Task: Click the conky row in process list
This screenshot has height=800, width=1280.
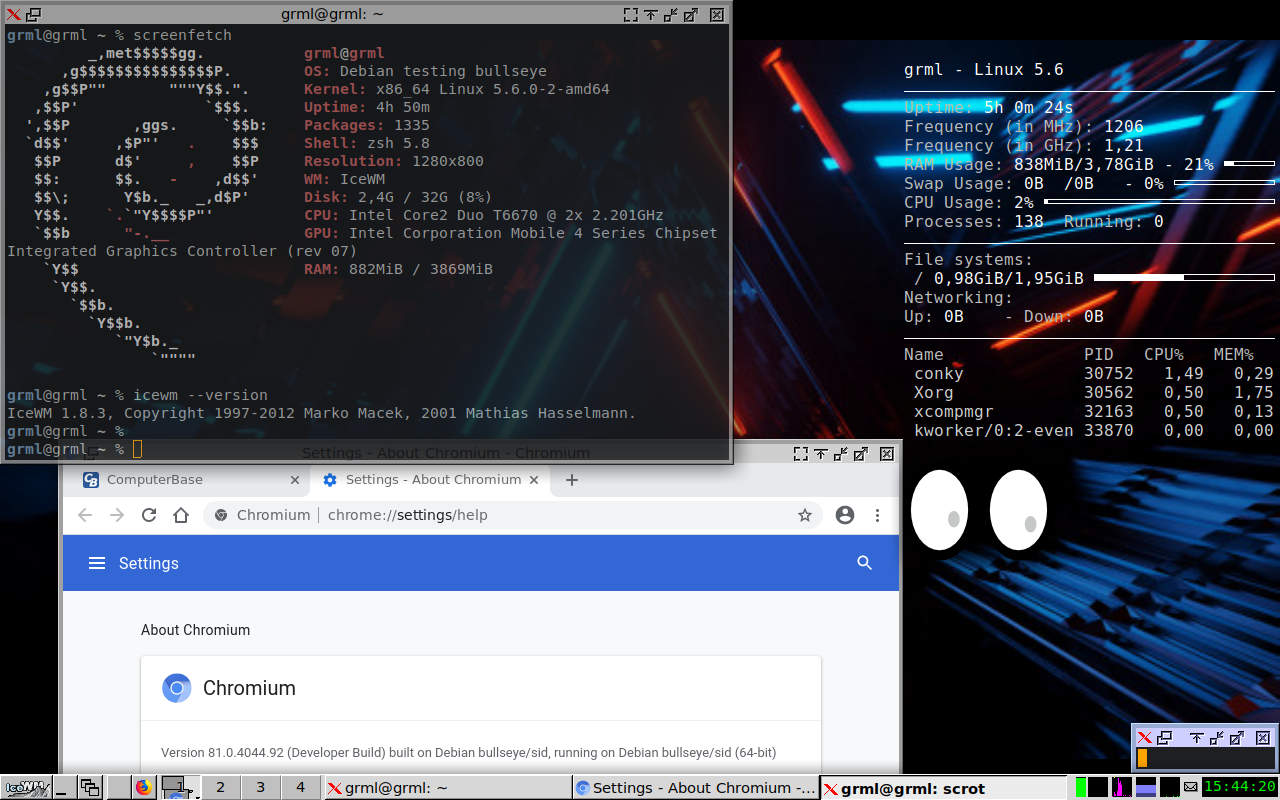Action: pyautogui.click(x=1089, y=373)
